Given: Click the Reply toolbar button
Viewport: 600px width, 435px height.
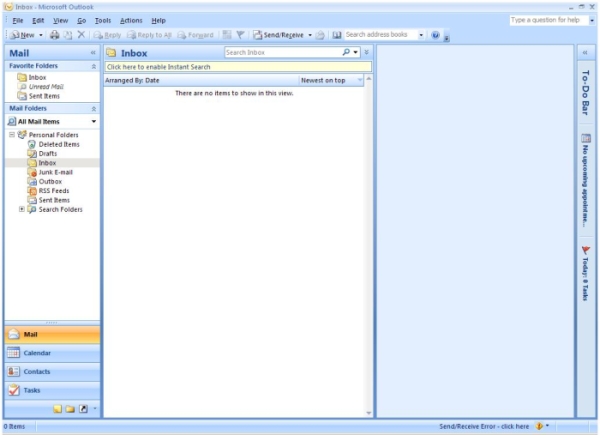Looking at the screenshot, I should (107, 35).
